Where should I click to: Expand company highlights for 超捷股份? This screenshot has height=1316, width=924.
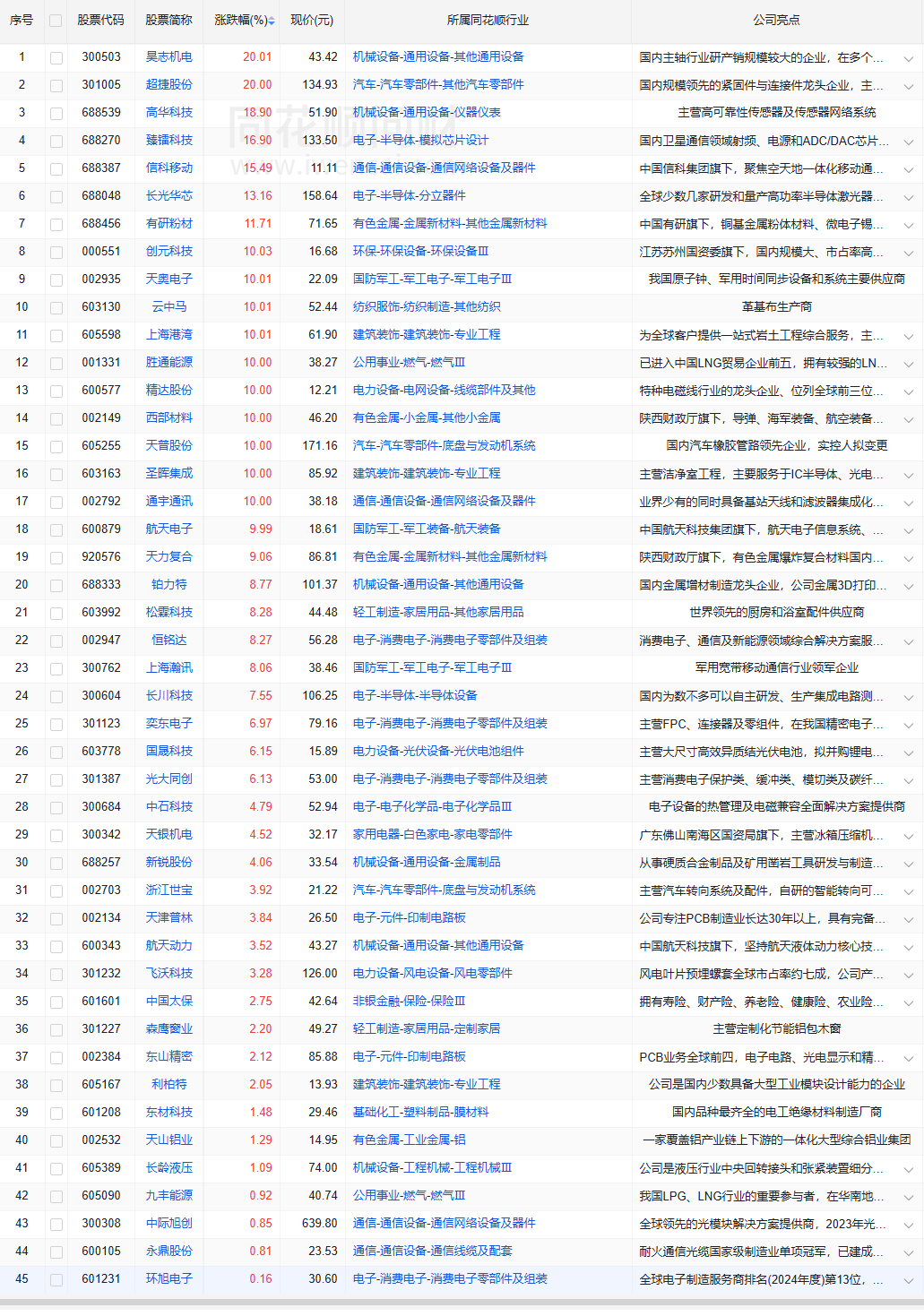point(908,86)
